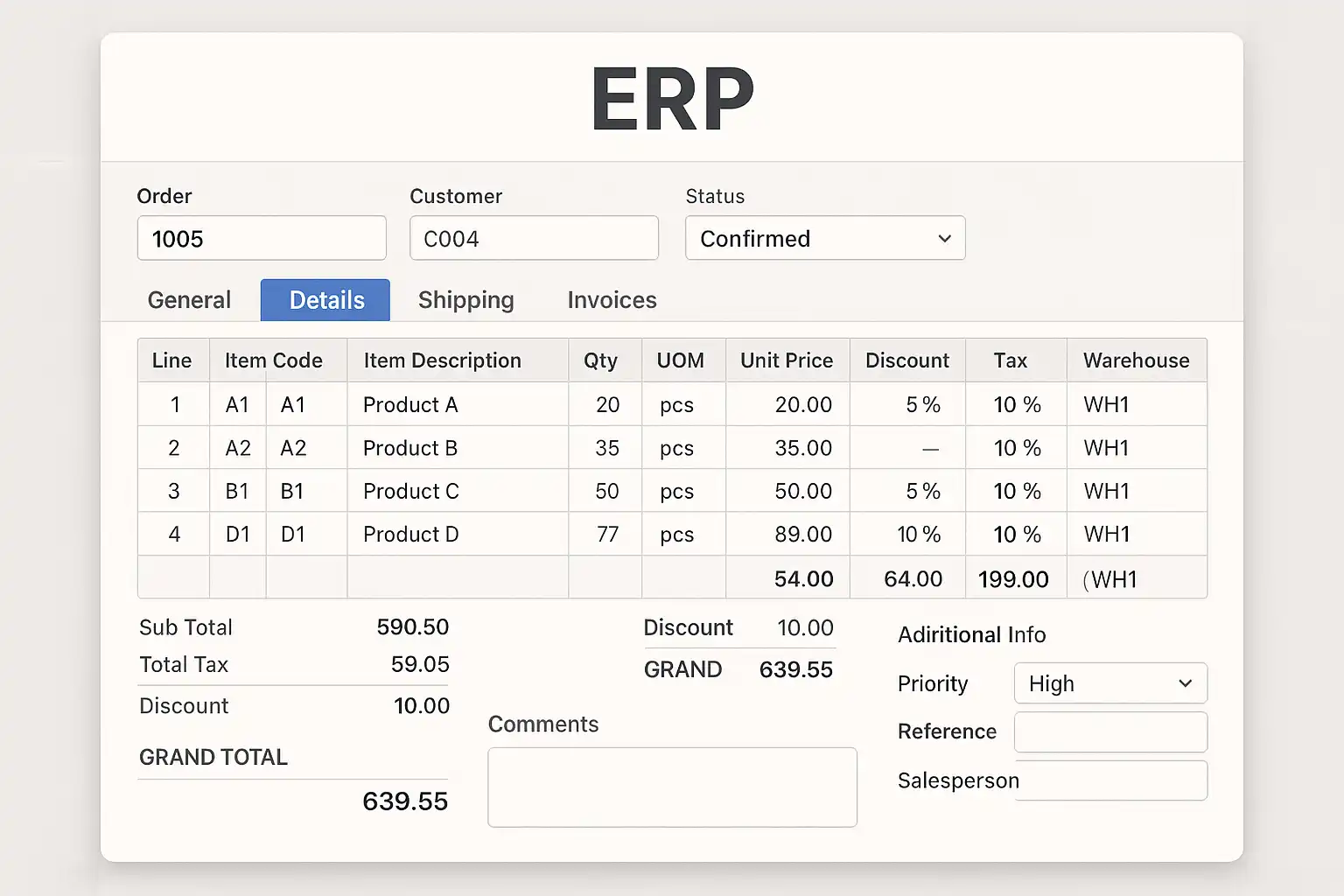
Task: Click the Qty cell showing 77
Action: point(605,534)
